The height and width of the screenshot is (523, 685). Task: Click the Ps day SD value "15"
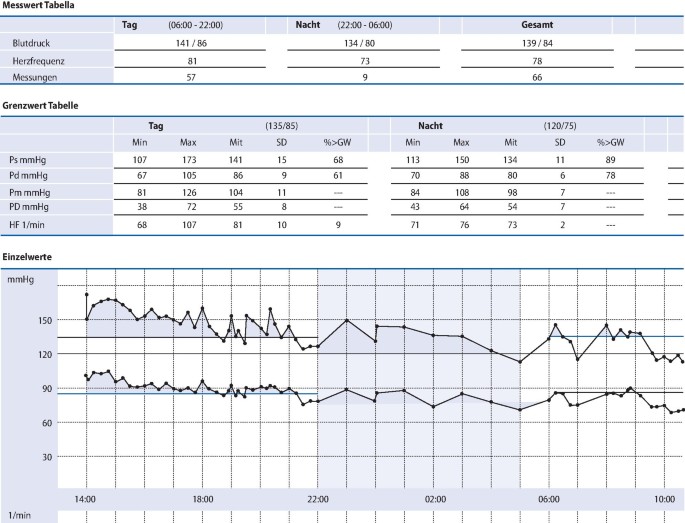(282, 160)
